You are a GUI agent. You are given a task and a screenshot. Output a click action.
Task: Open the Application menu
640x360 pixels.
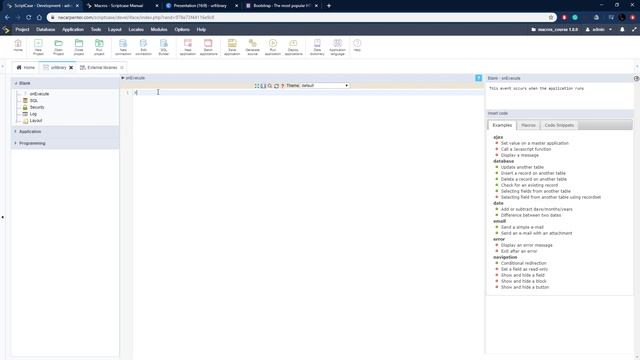tap(73, 29)
